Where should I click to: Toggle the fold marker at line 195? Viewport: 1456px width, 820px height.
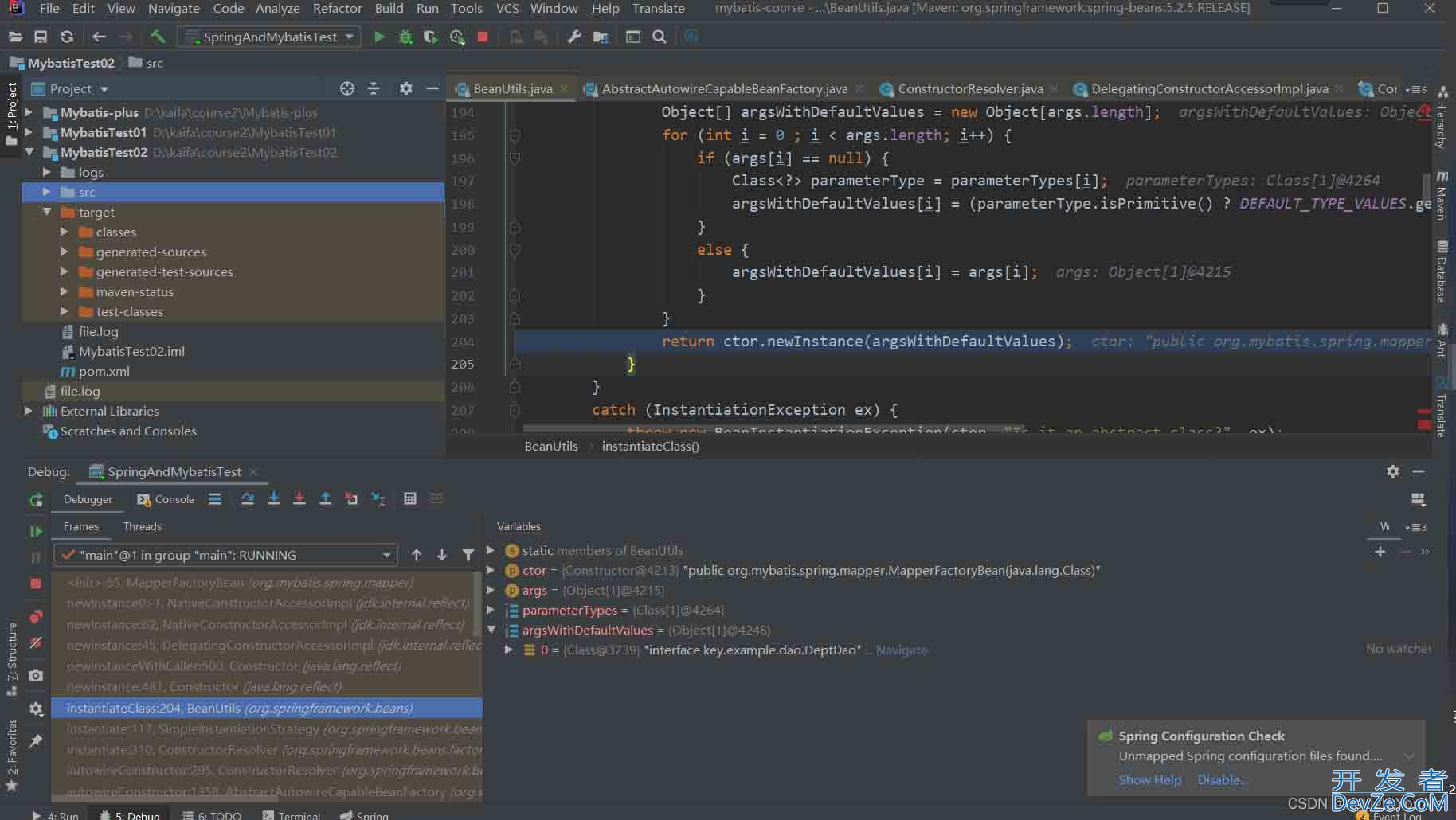coord(515,135)
